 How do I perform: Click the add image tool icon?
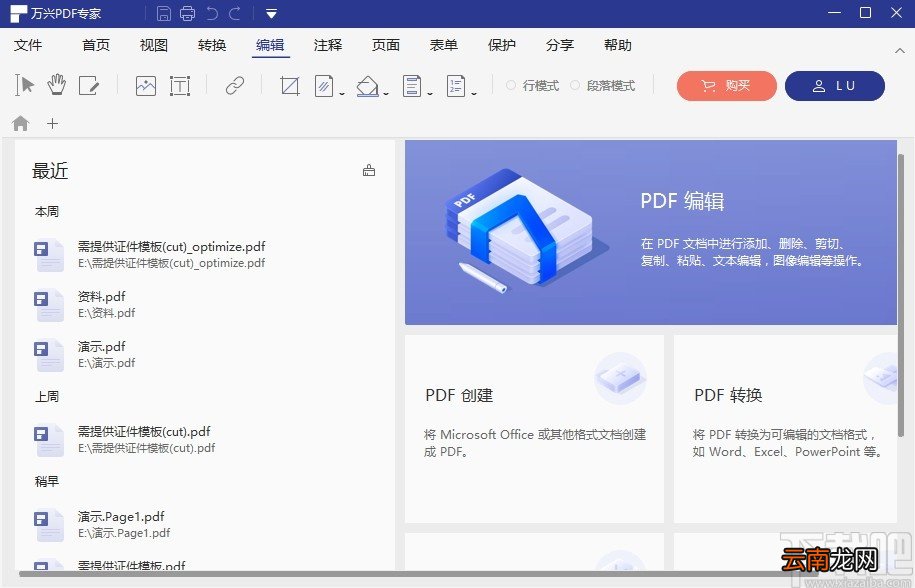pyautogui.click(x=145, y=86)
